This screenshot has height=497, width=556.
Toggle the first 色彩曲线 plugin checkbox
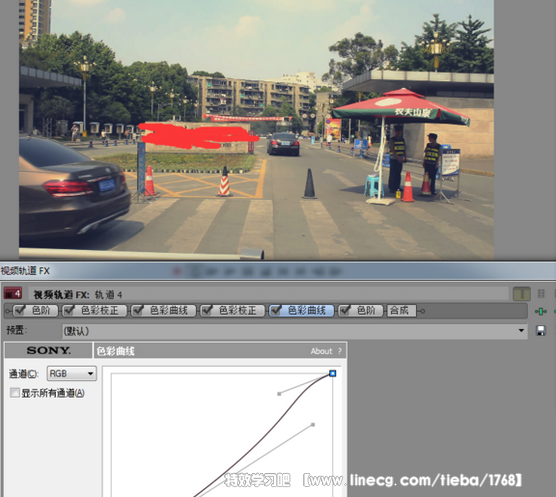click(138, 311)
